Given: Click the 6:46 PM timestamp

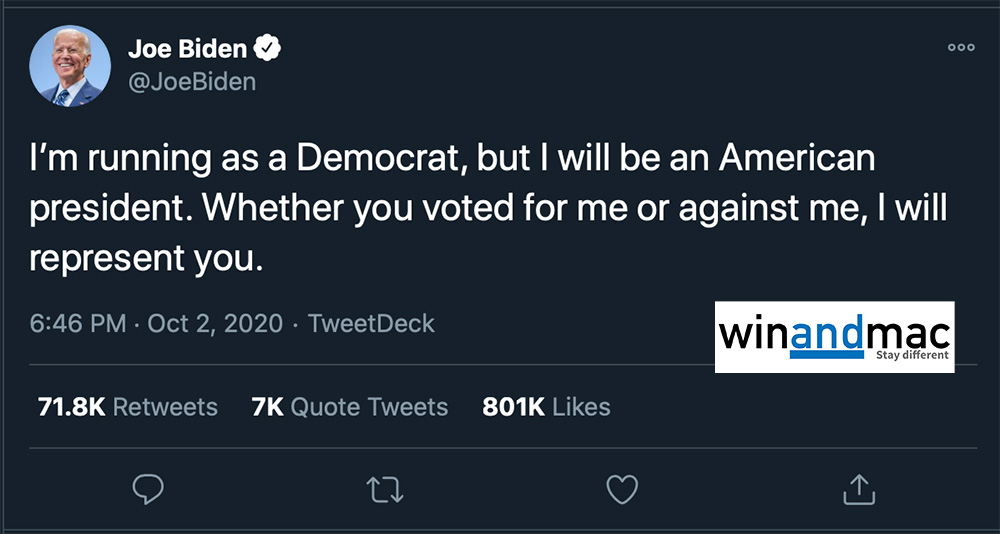Looking at the screenshot, I should point(77,324).
